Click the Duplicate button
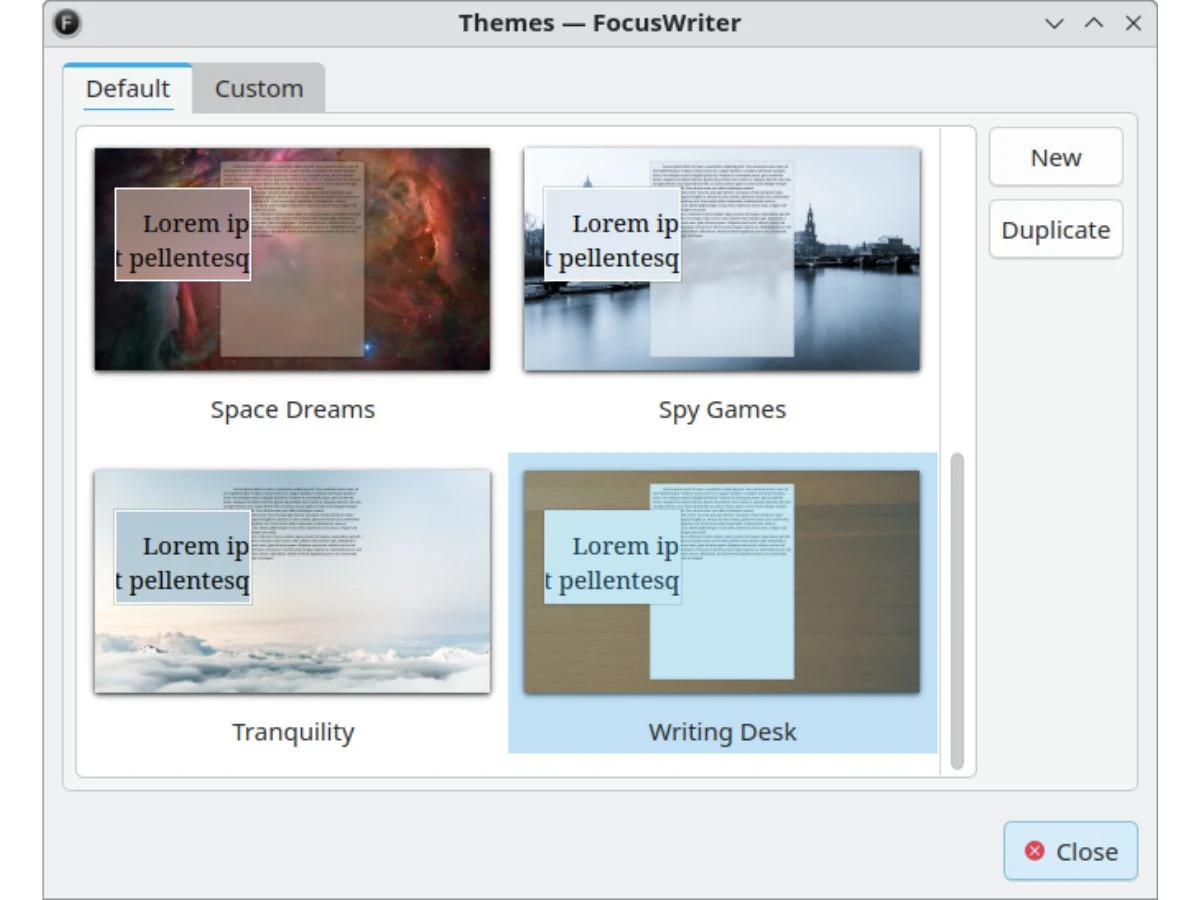Screen dimensions: 1200x900 click(x=1056, y=230)
